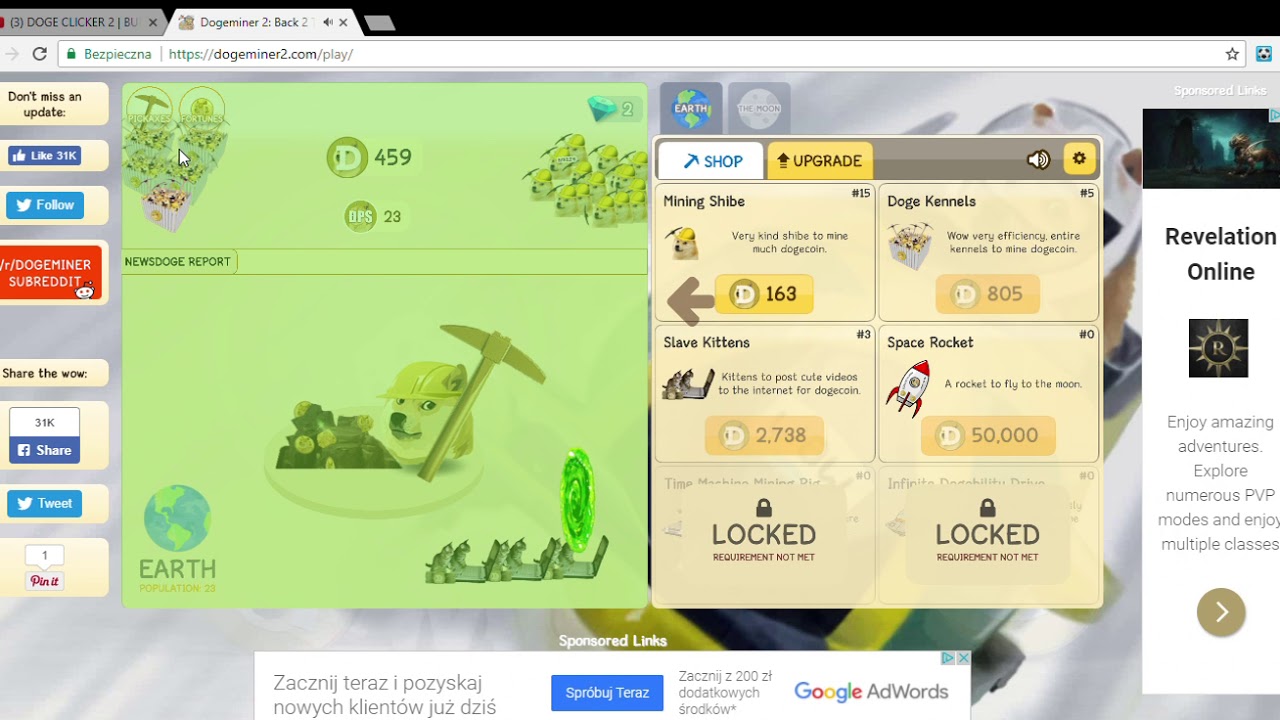This screenshot has height=720, width=1280.
Task: Click the Reddit alien mascot
Action: pos(85,290)
